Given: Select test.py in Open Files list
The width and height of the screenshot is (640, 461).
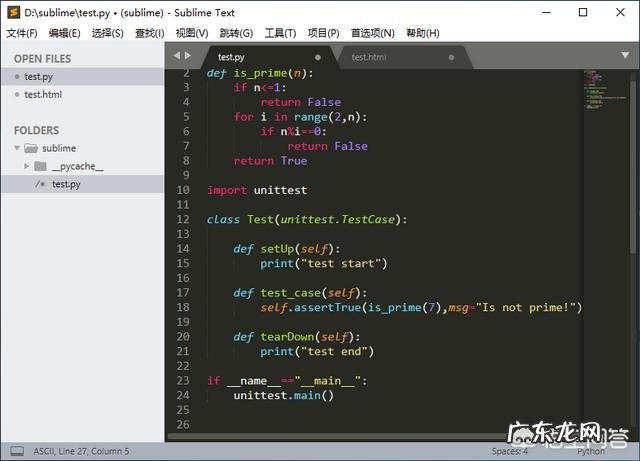Looking at the screenshot, I should [82, 76].
